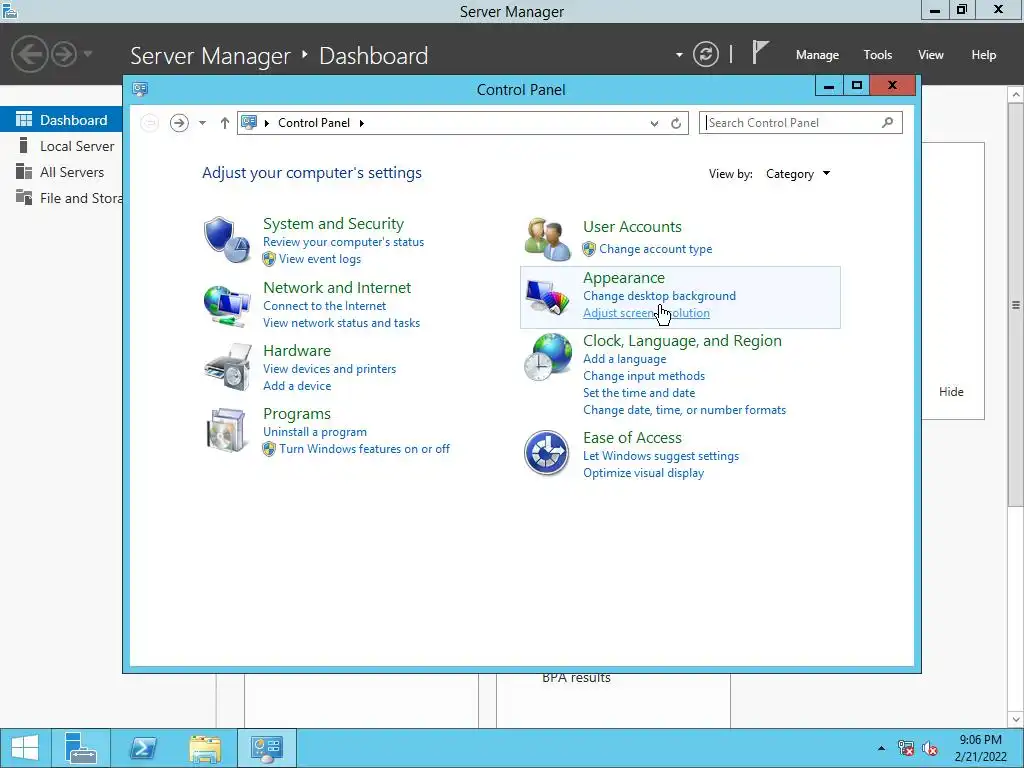Open the Programs disc box icon

pyautogui.click(x=227, y=430)
